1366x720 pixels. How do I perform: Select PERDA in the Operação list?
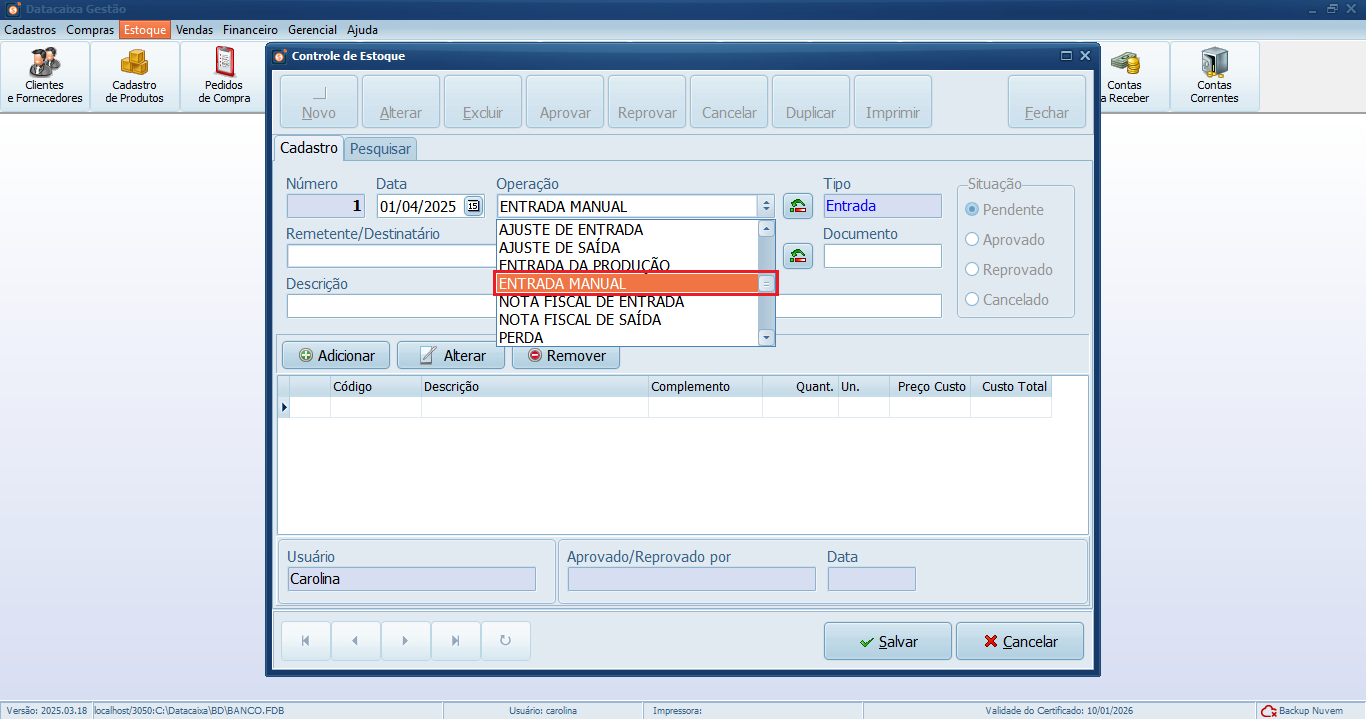pyautogui.click(x=521, y=338)
